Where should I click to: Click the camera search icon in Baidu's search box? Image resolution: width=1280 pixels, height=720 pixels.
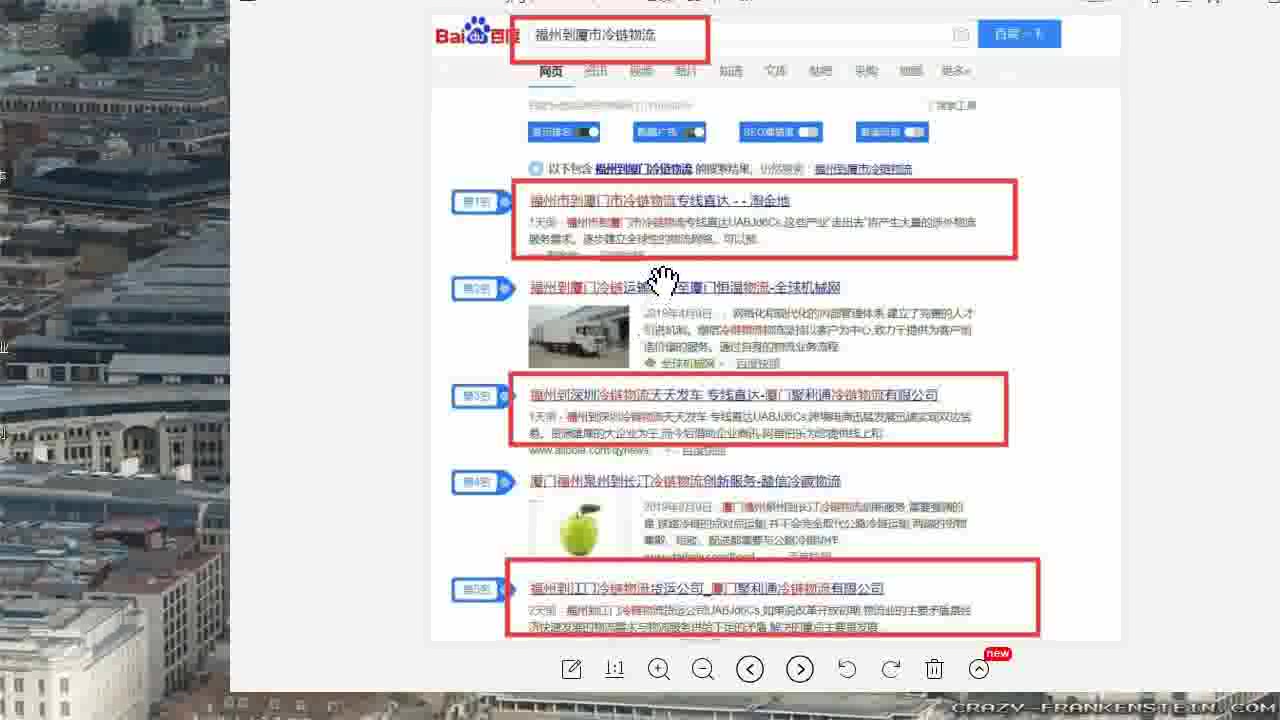tap(959, 34)
